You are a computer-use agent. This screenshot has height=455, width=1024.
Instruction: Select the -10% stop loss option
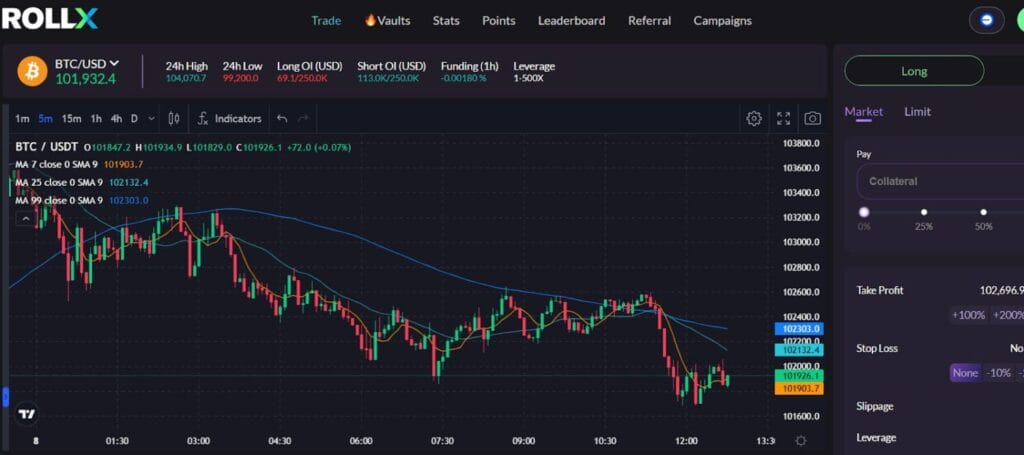[999, 373]
